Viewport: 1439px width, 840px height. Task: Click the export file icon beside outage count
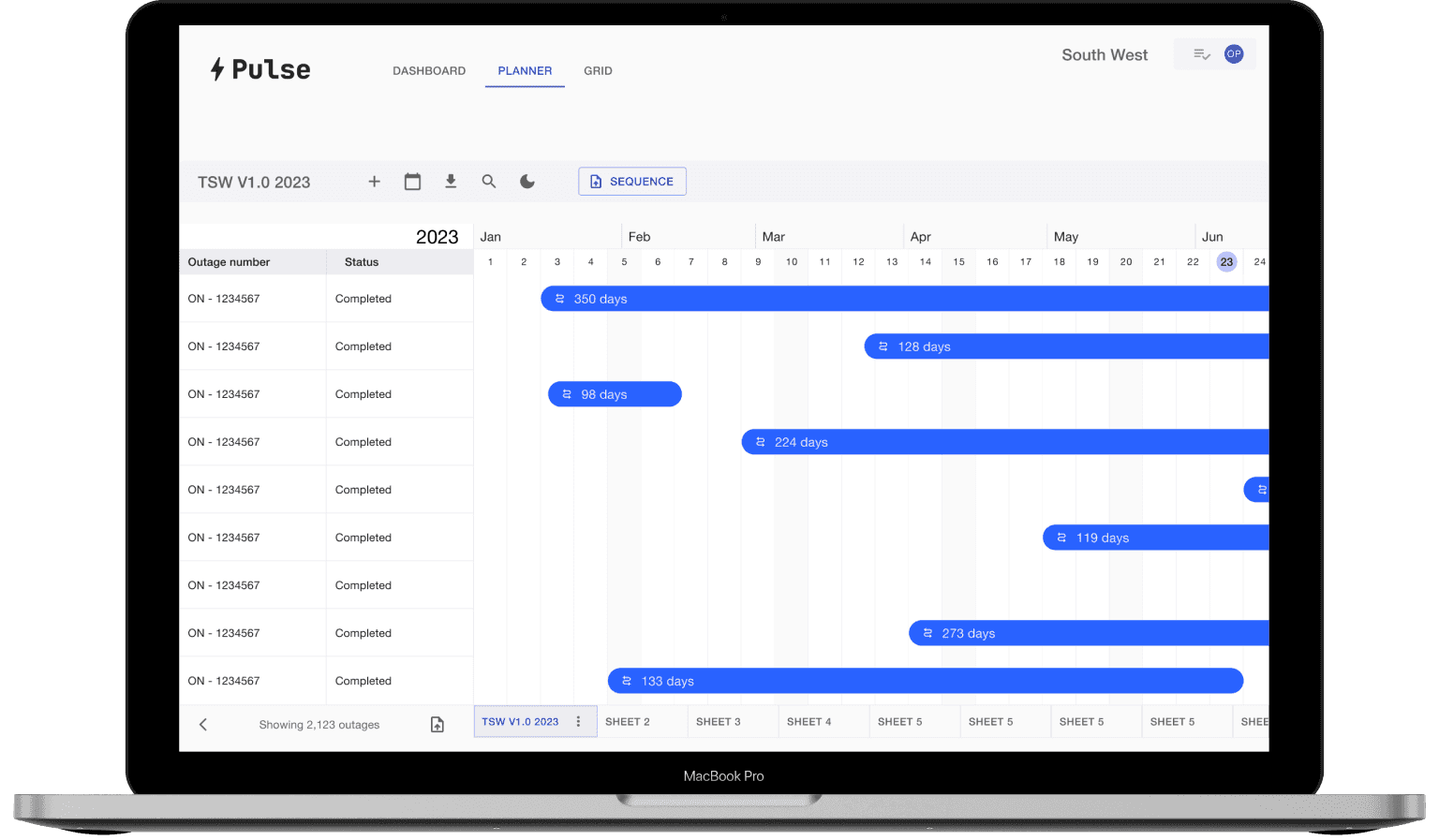pyautogui.click(x=438, y=725)
